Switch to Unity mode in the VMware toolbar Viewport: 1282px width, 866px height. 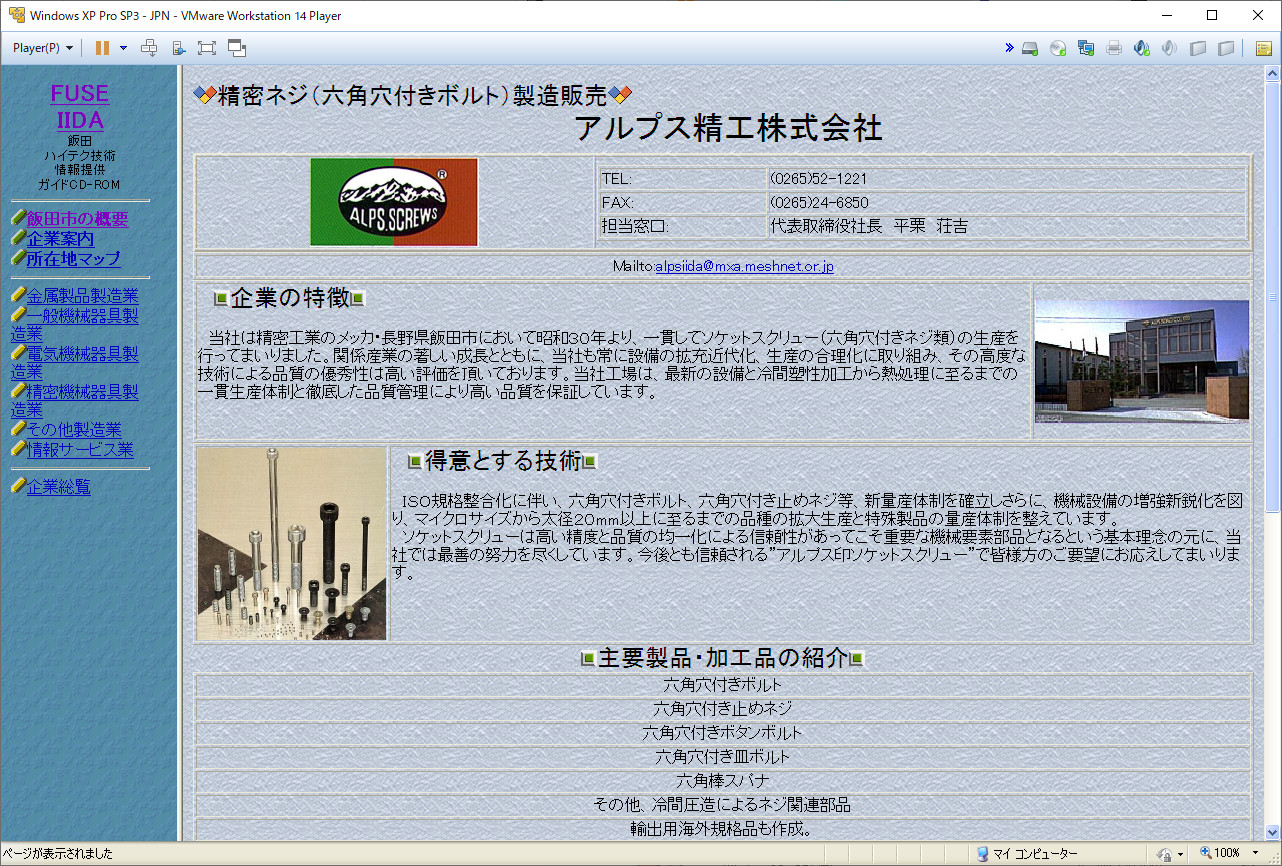(237, 48)
